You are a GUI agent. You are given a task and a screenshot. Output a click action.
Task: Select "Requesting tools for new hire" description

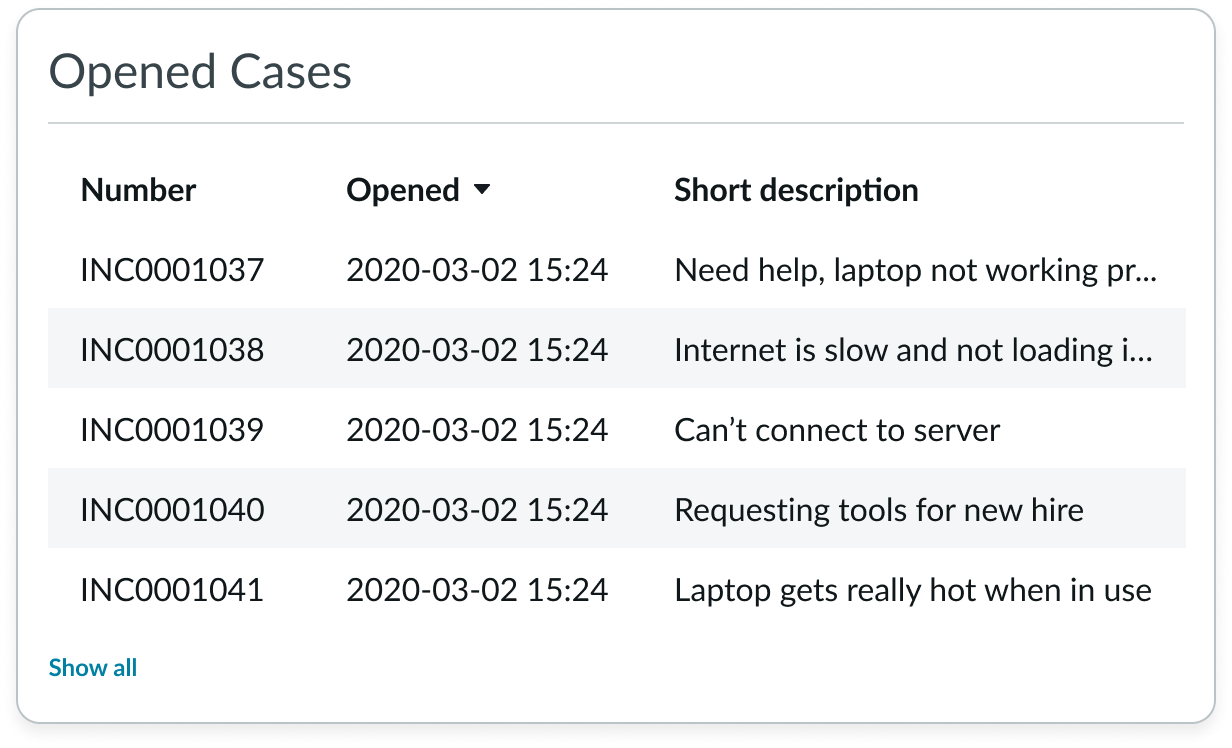879,510
